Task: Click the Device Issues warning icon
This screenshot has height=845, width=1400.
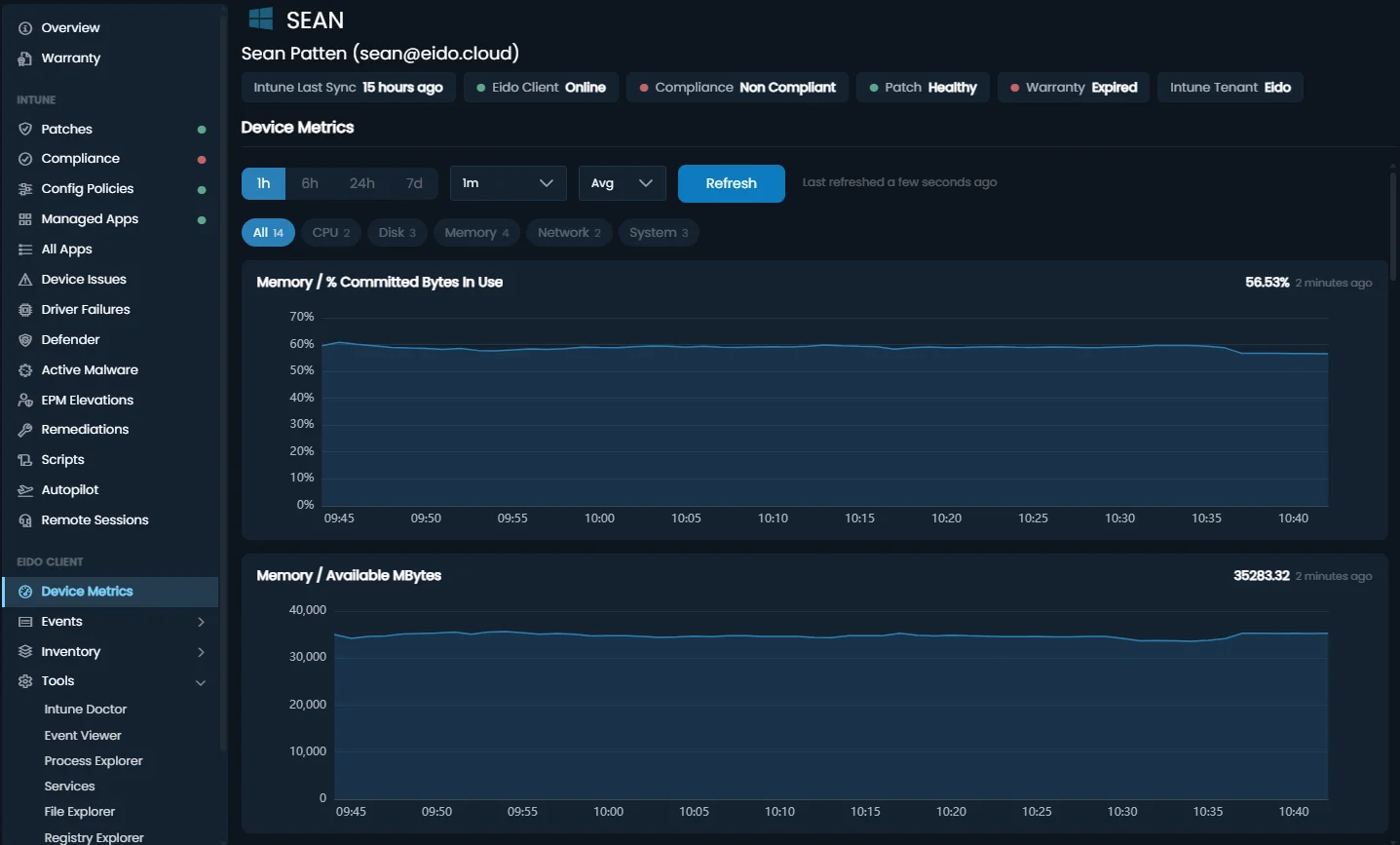Action: (25, 280)
